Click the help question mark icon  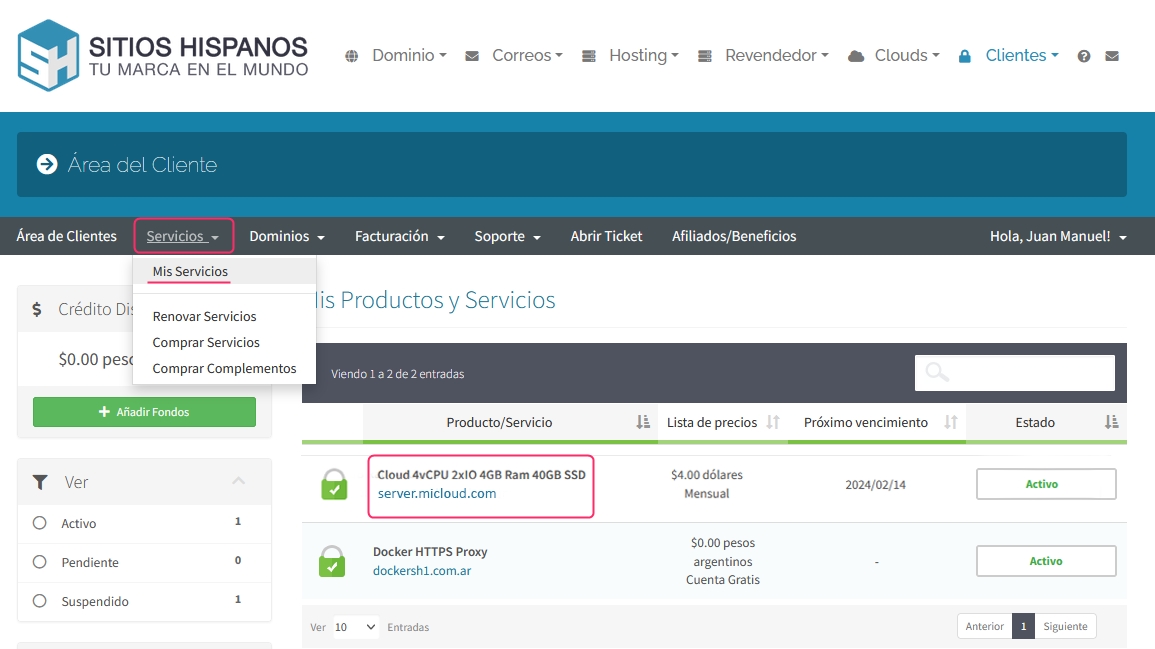click(x=1084, y=56)
